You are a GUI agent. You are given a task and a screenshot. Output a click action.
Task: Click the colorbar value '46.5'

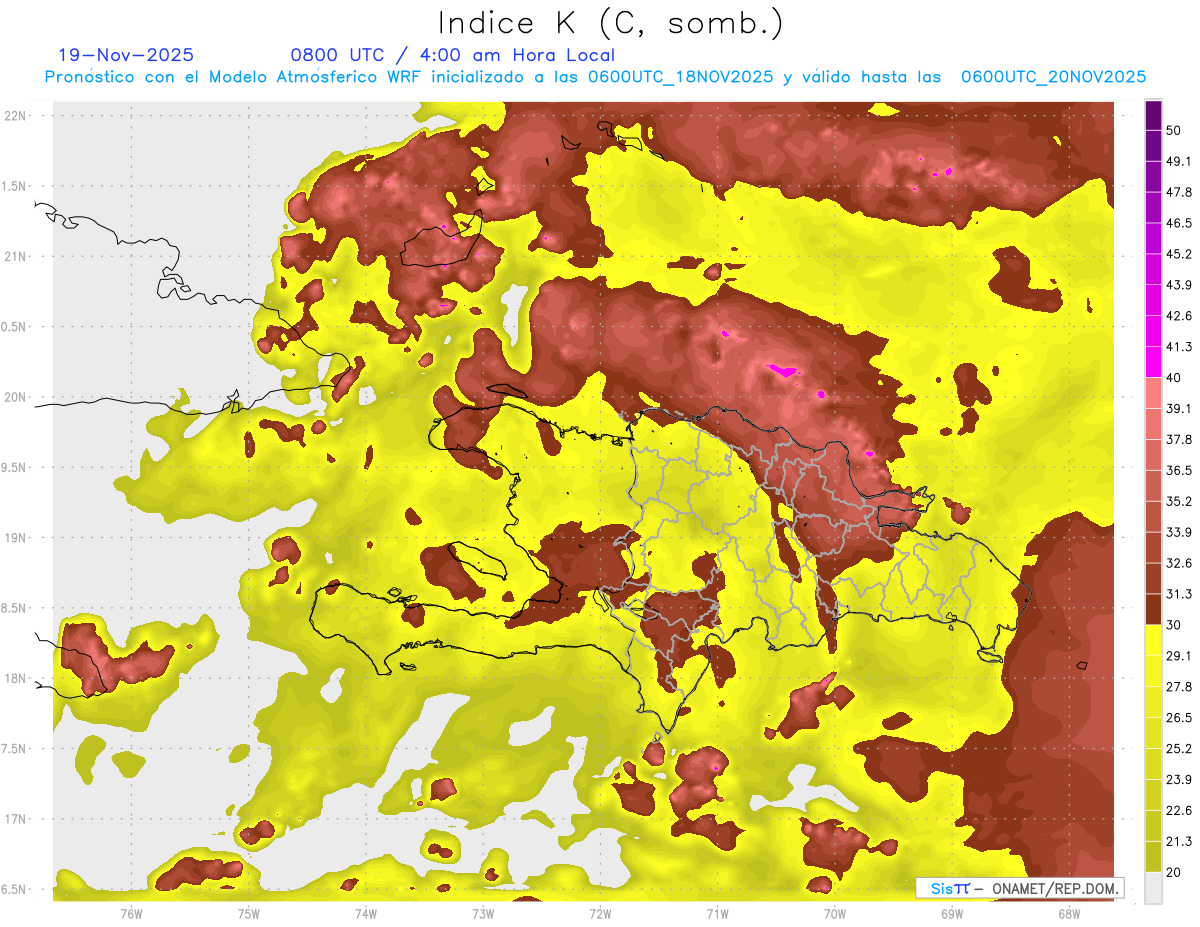[x=1178, y=223]
